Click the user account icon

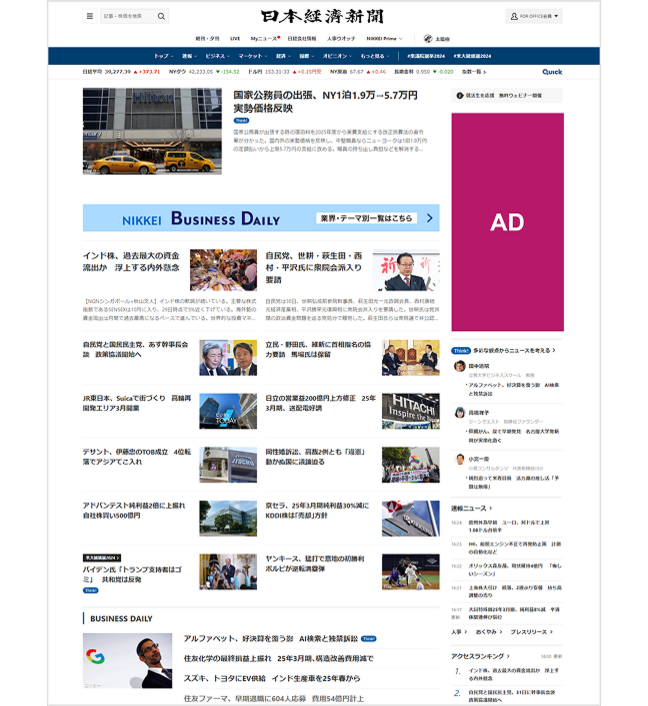(514, 16)
